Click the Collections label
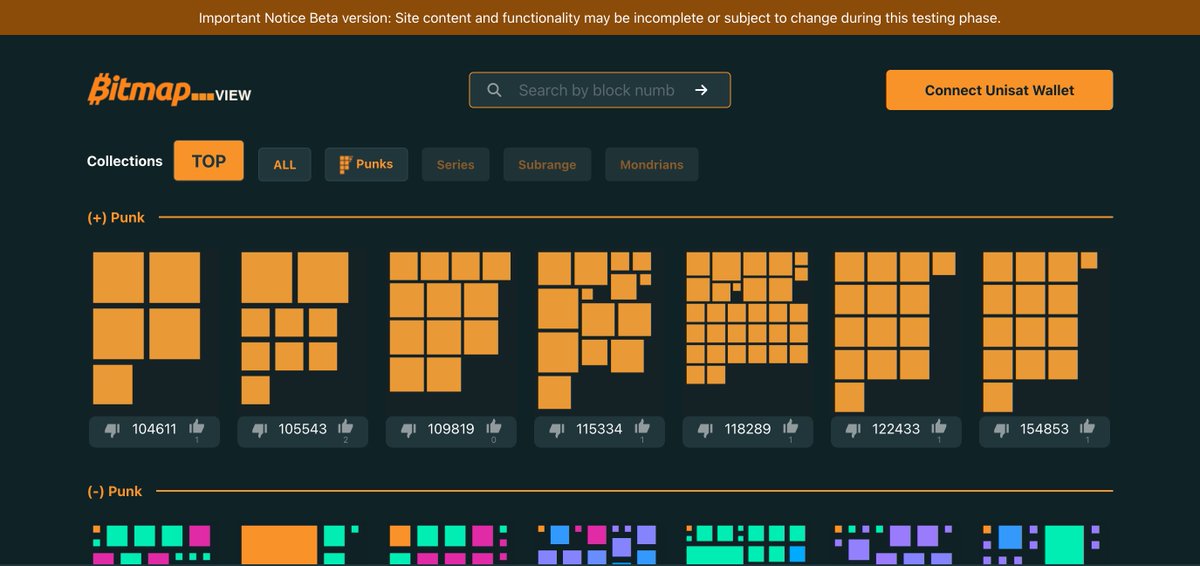1200x566 pixels. [x=125, y=161]
